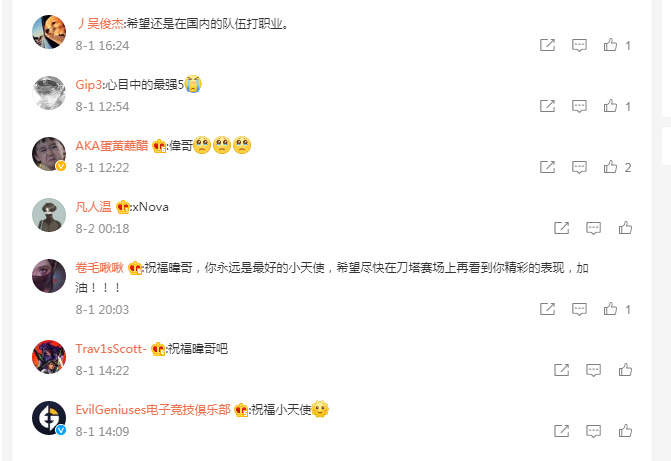Image resolution: width=671 pixels, height=461 pixels.
Task: Open 丿吴俊杰's profile via username
Action: click(x=100, y=24)
